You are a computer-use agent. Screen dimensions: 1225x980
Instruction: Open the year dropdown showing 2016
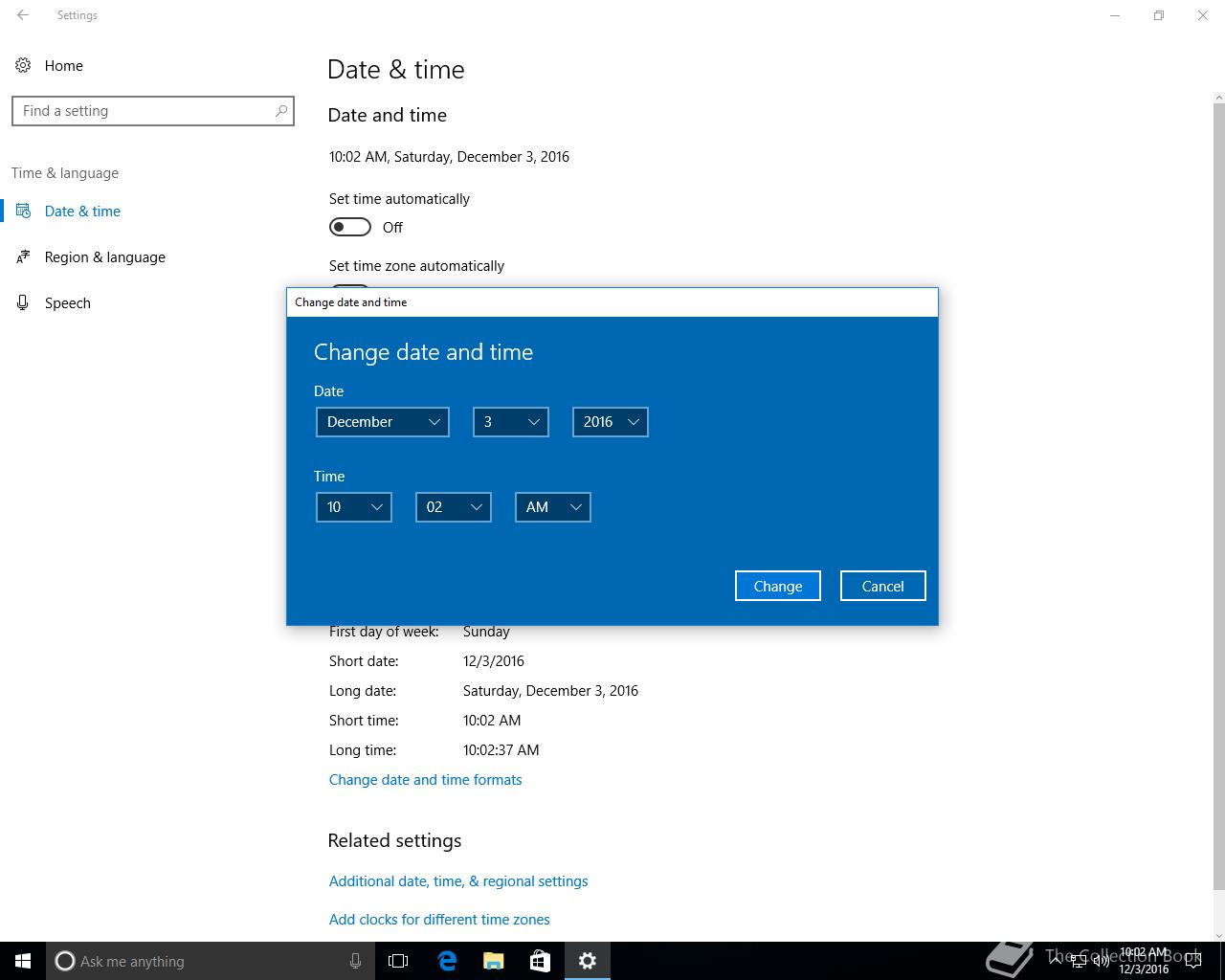click(x=611, y=422)
